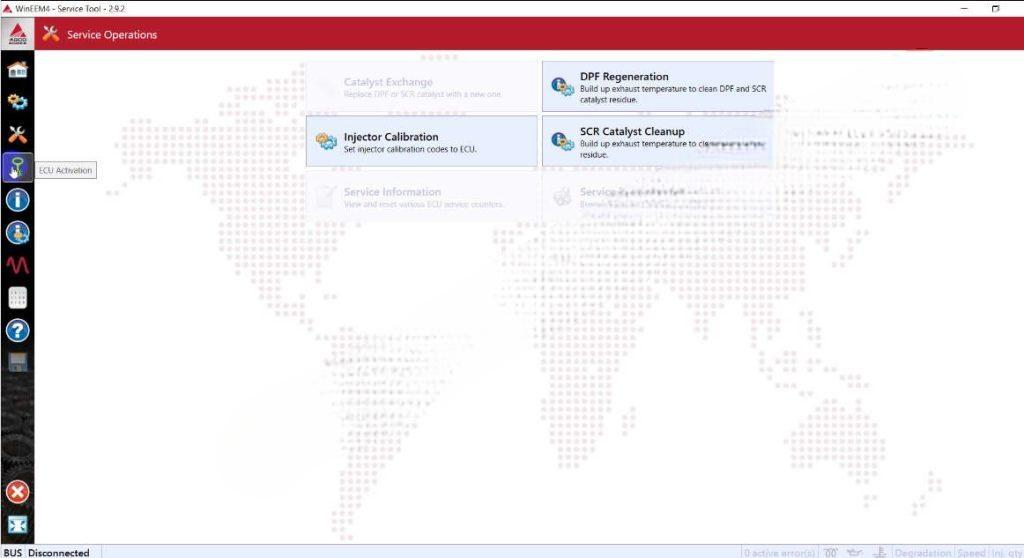
Task: Click the floppy disk save icon
Action: pos(17,362)
